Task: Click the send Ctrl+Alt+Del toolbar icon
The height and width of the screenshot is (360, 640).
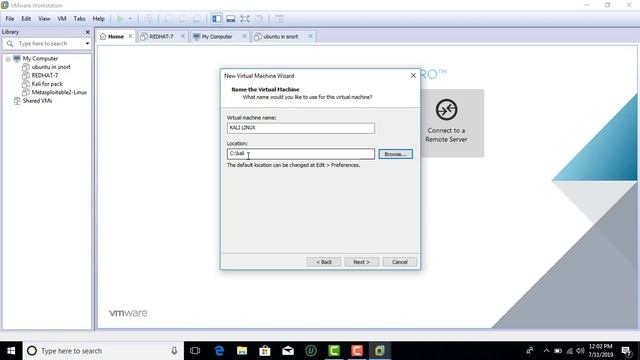Action: pos(148,19)
